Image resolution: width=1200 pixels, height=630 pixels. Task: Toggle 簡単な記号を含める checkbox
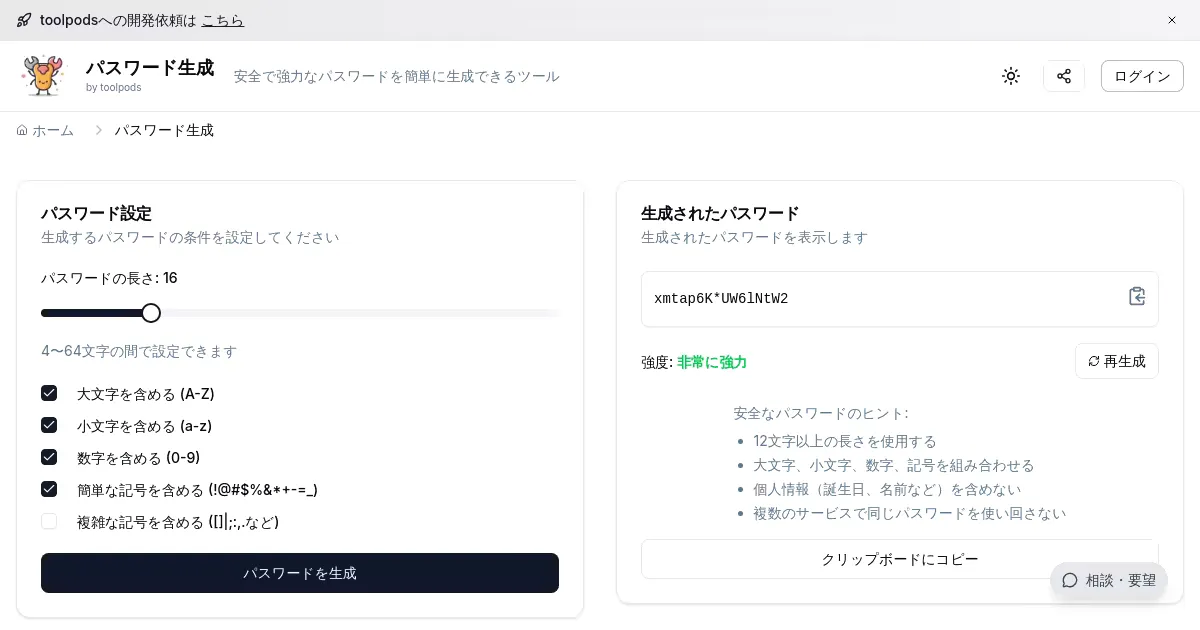pyautogui.click(x=49, y=489)
